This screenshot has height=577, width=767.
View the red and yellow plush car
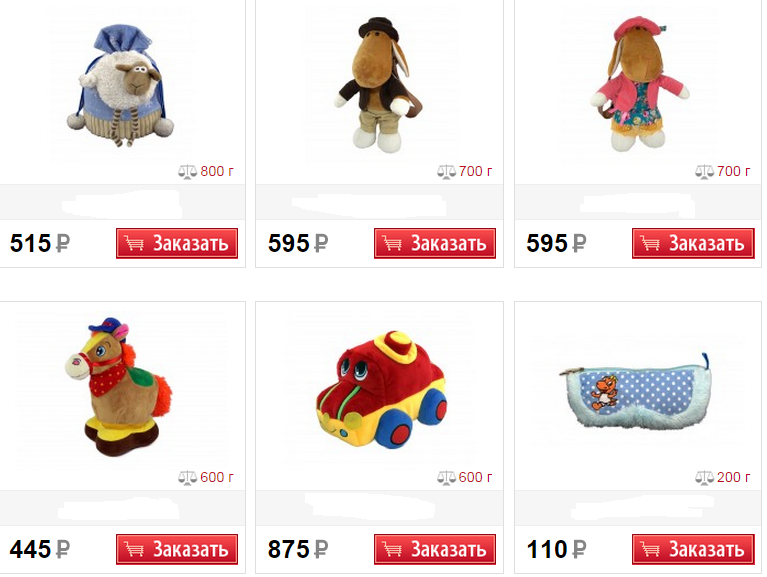coord(382,390)
